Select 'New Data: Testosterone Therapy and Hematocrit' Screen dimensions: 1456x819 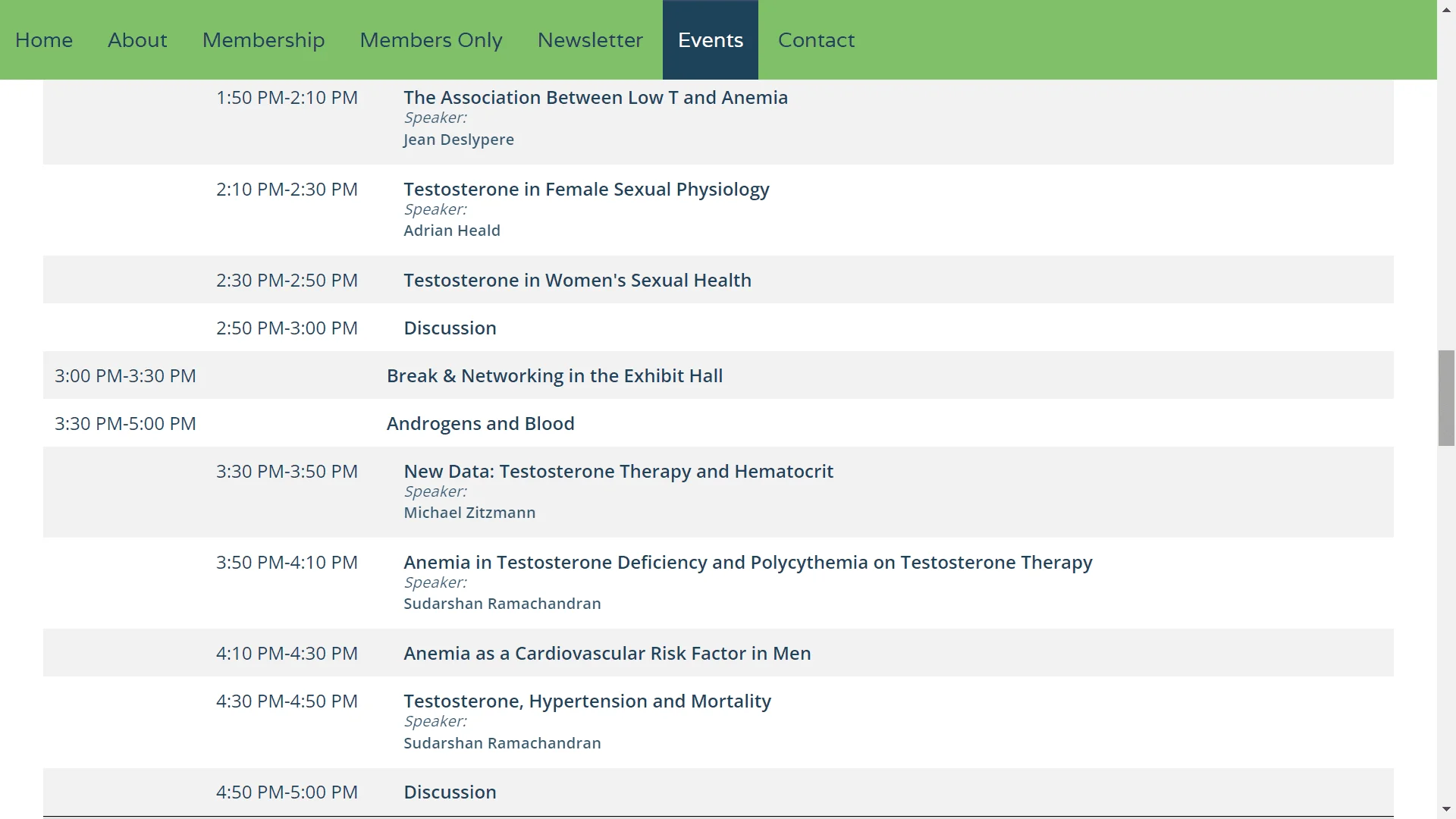click(618, 471)
